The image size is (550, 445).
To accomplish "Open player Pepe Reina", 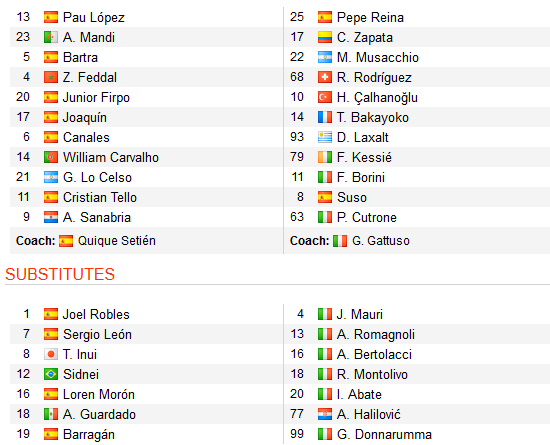I will [370, 17].
